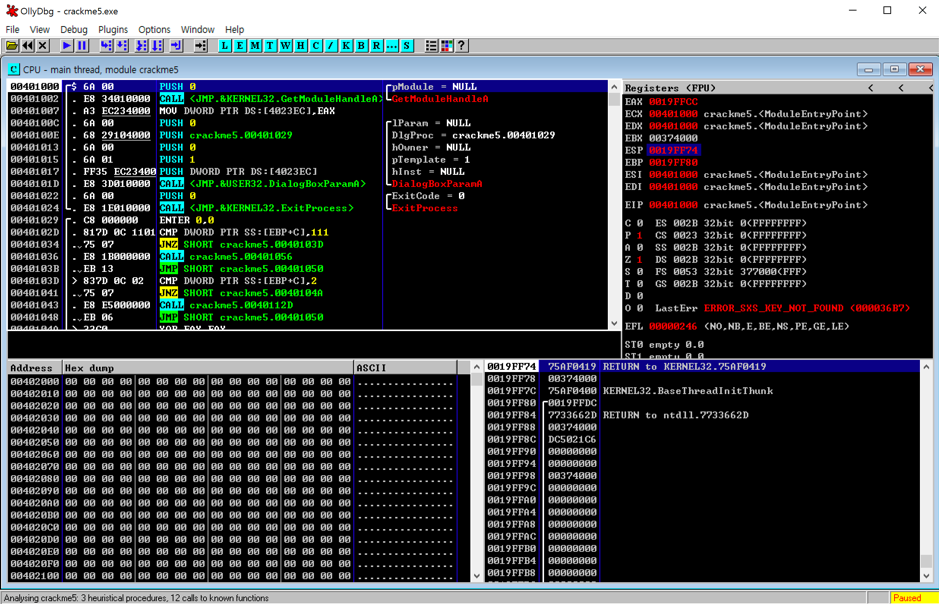Viewport: 939px width, 604px height.
Task: Show Windows list with W button
Action: (286, 45)
